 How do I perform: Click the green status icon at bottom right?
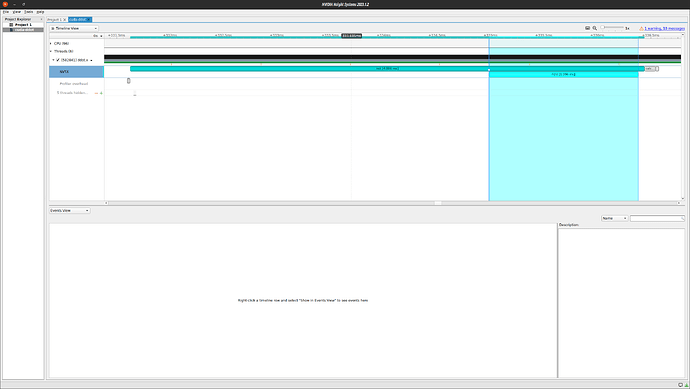(686, 385)
